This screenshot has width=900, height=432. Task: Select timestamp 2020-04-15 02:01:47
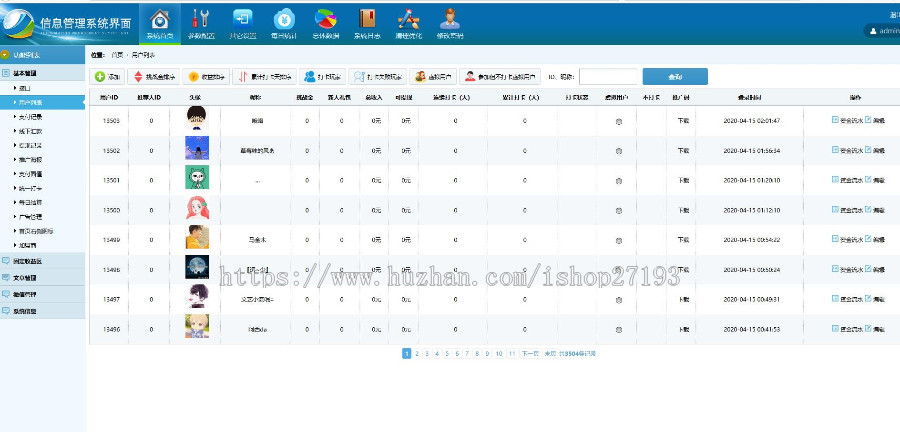tap(751, 121)
